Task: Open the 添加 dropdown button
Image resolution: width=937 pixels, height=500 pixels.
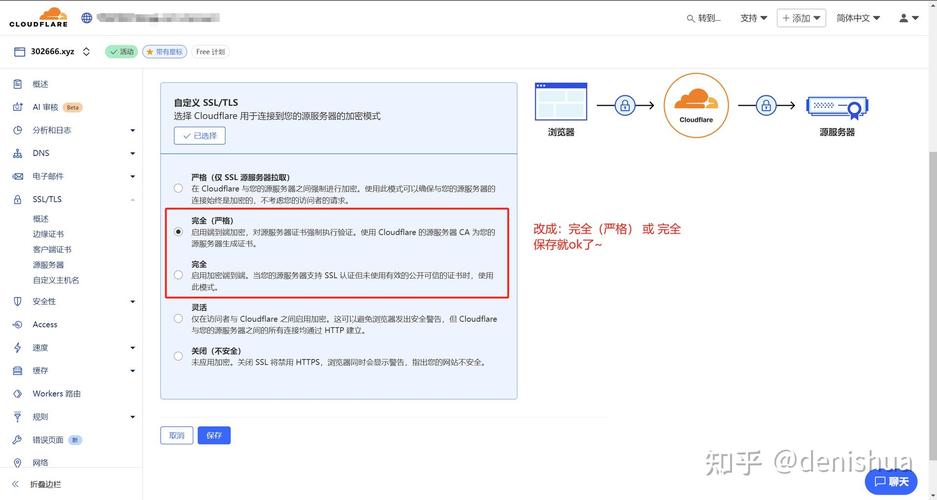Action: 801,19
